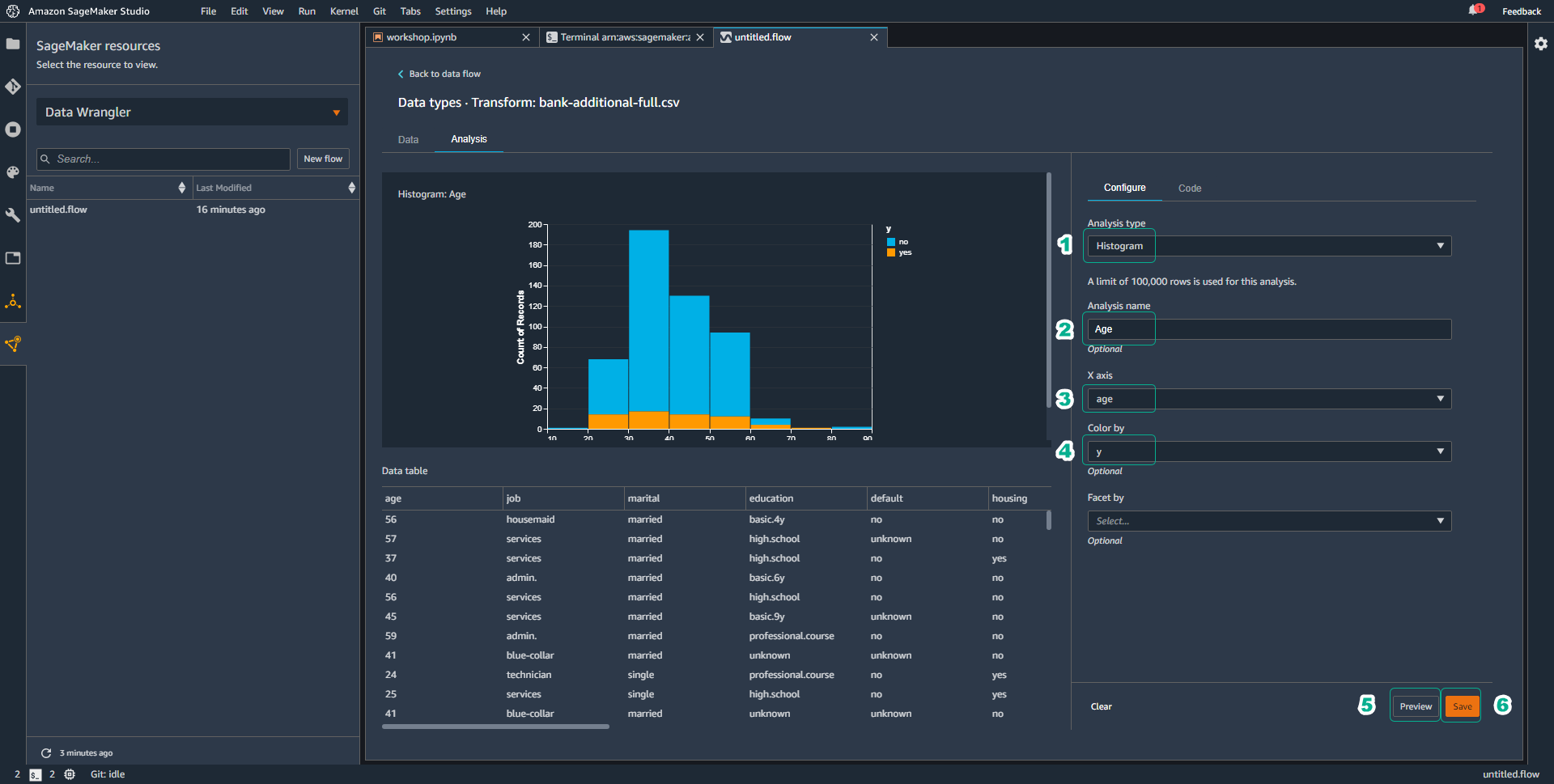Open the Analysis type Histogram dropdown
The height and width of the screenshot is (784, 1554).
pyautogui.click(x=1269, y=246)
